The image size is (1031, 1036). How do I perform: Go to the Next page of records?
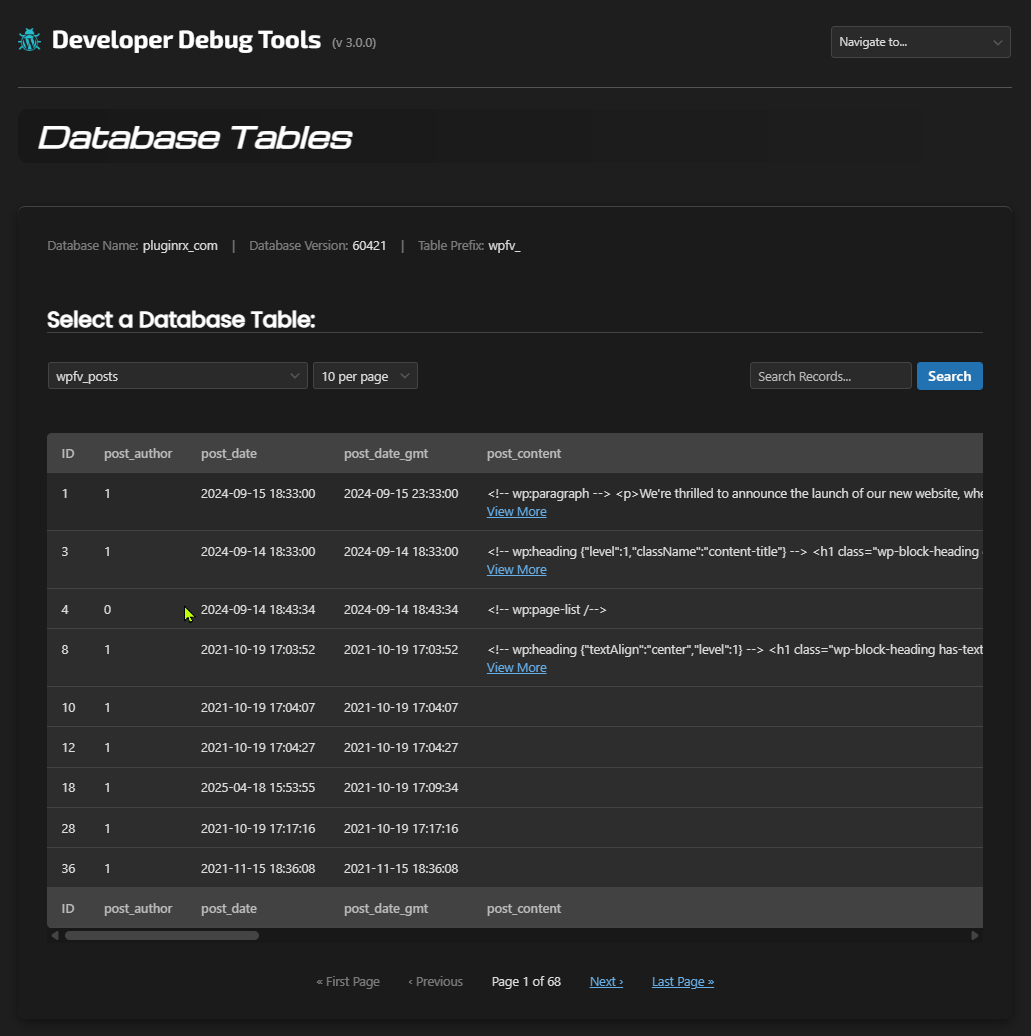[x=606, y=981]
